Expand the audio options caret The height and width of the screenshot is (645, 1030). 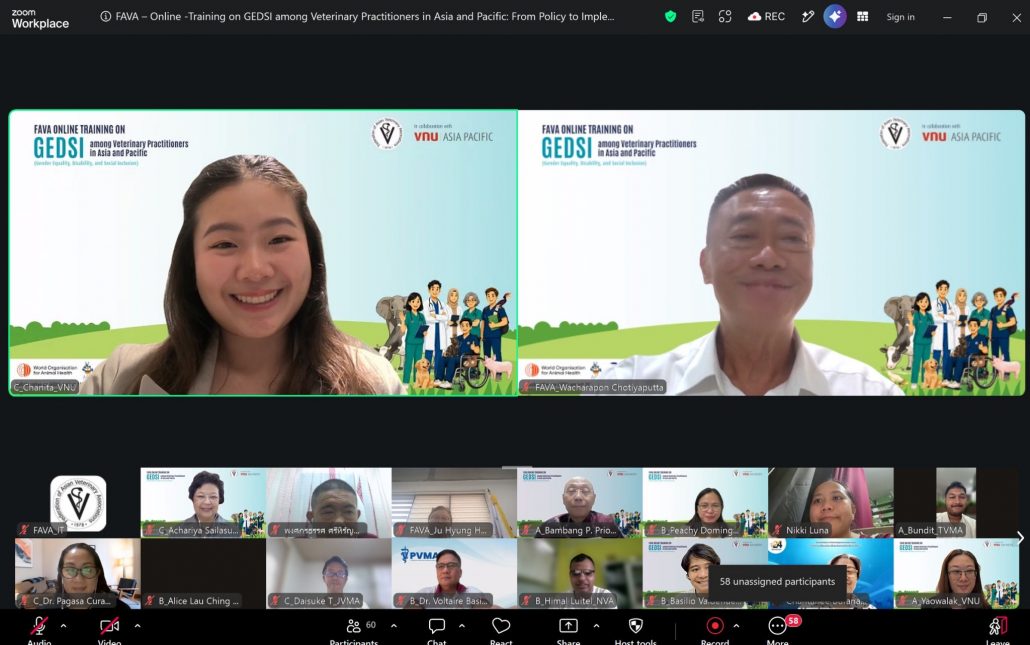point(63,626)
